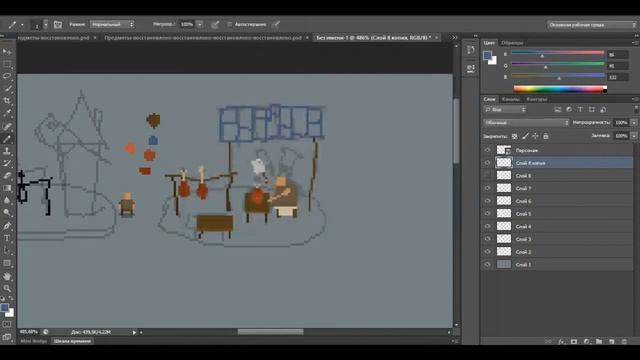Open the Режим mode dropdown
The width and height of the screenshot is (640, 360).
112,24
